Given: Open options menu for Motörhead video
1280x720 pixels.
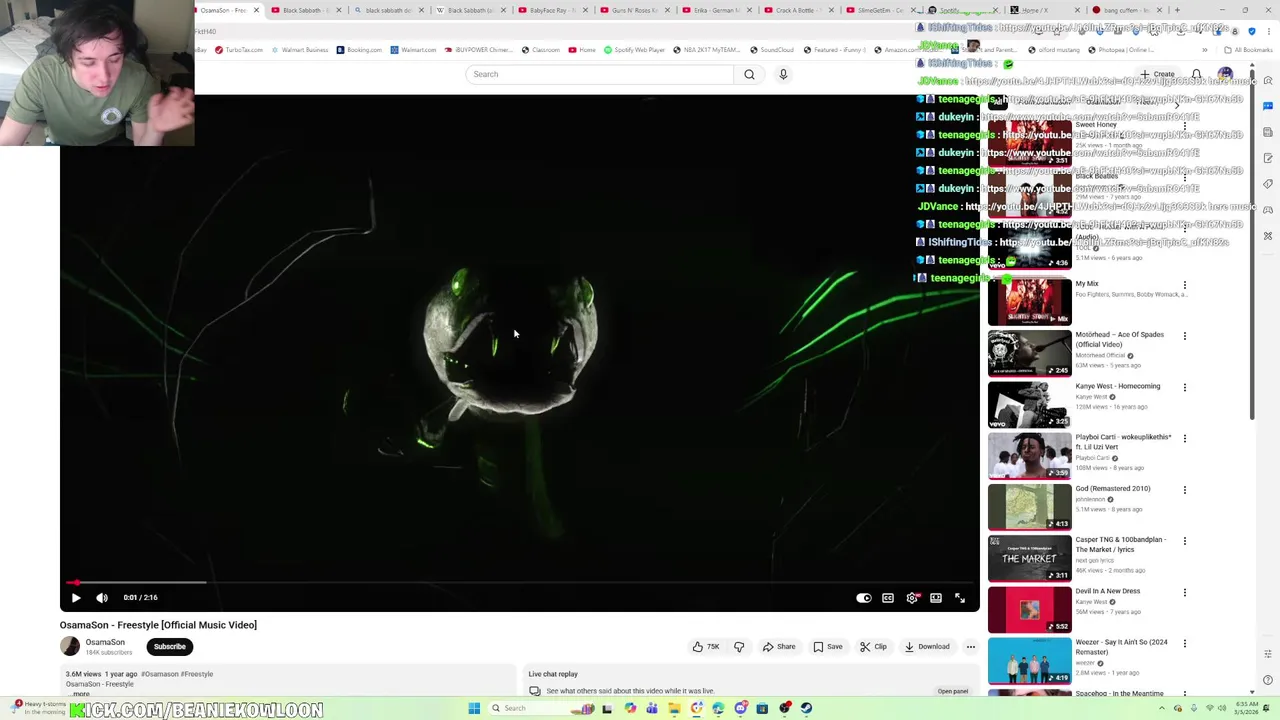Looking at the screenshot, I should coord(1185,336).
